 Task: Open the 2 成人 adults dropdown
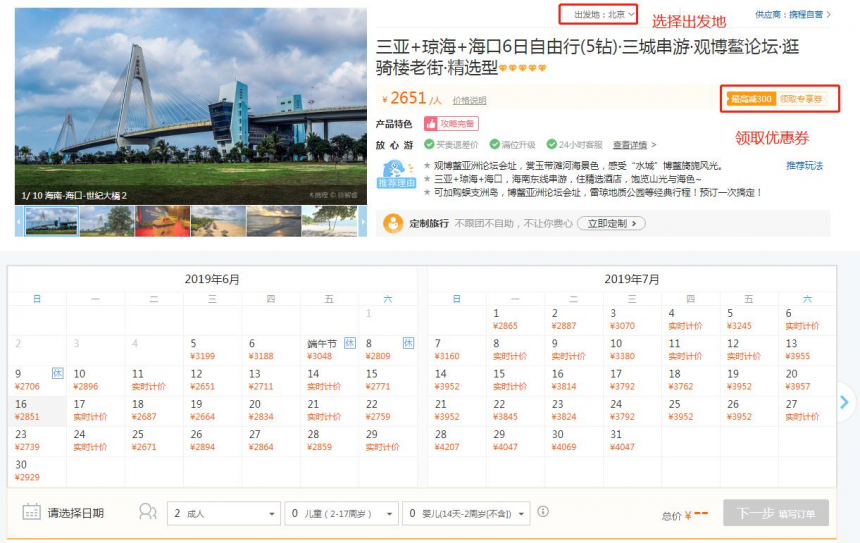click(224, 513)
